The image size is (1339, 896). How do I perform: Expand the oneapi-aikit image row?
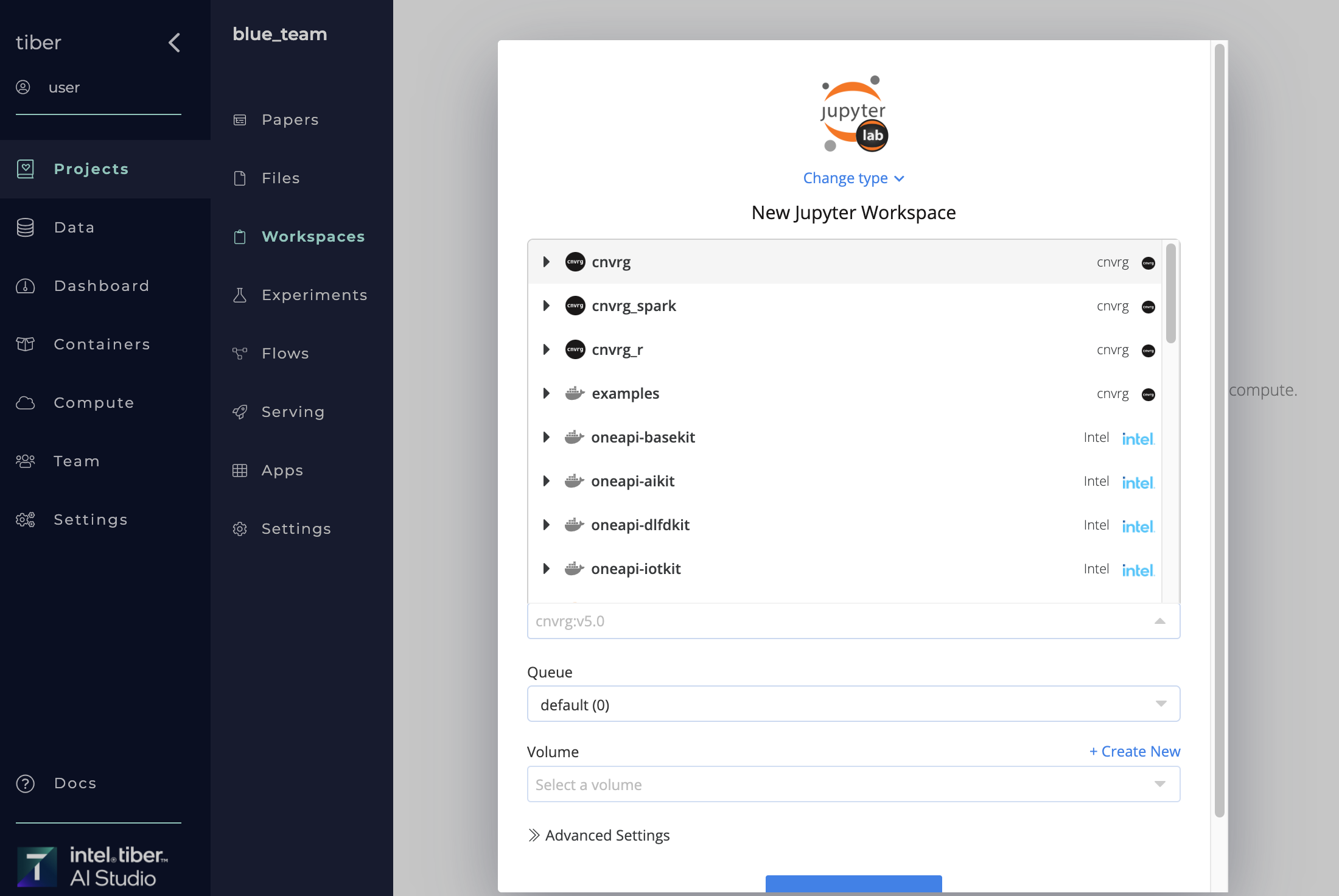click(547, 481)
